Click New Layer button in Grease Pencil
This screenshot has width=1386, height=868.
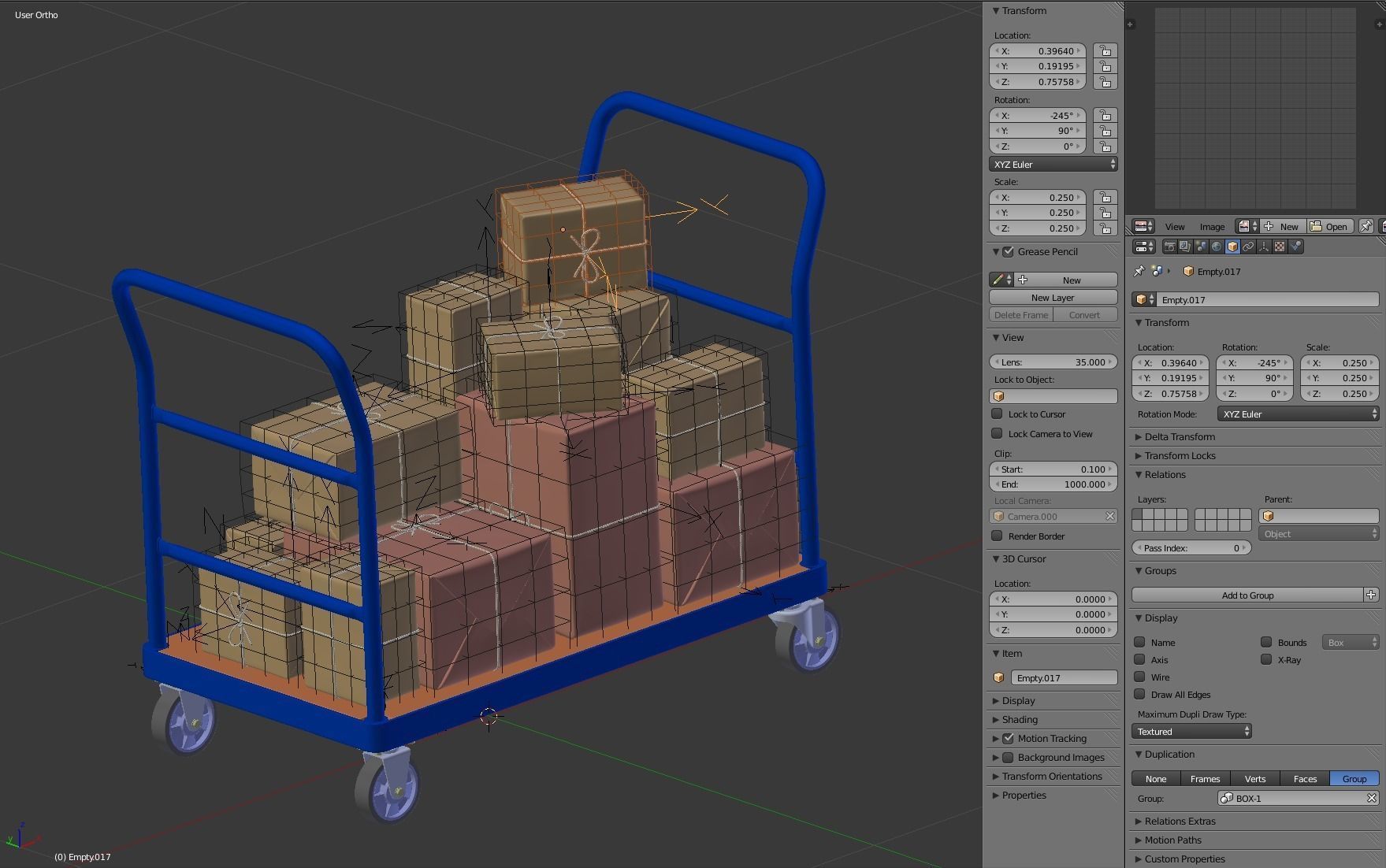(x=1053, y=297)
